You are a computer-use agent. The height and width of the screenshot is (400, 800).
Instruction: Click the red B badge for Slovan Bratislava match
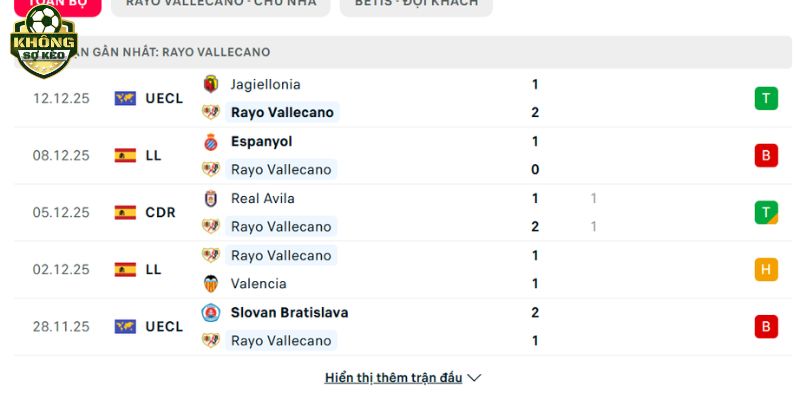pyautogui.click(x=766, y=326)
